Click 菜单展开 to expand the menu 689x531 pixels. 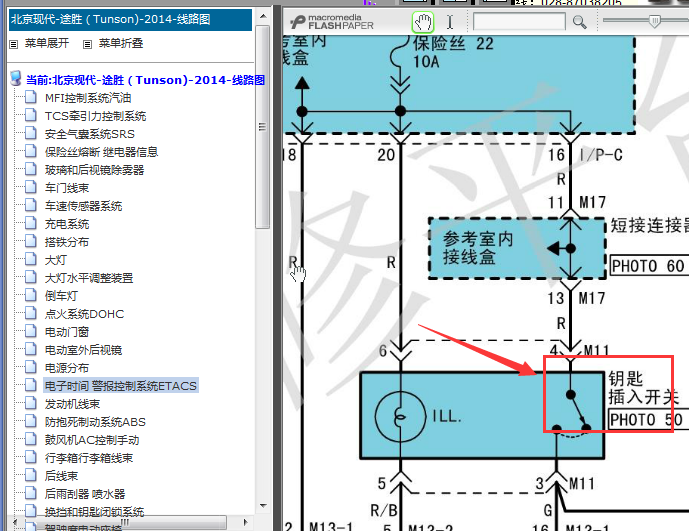[x=47, y=43]
